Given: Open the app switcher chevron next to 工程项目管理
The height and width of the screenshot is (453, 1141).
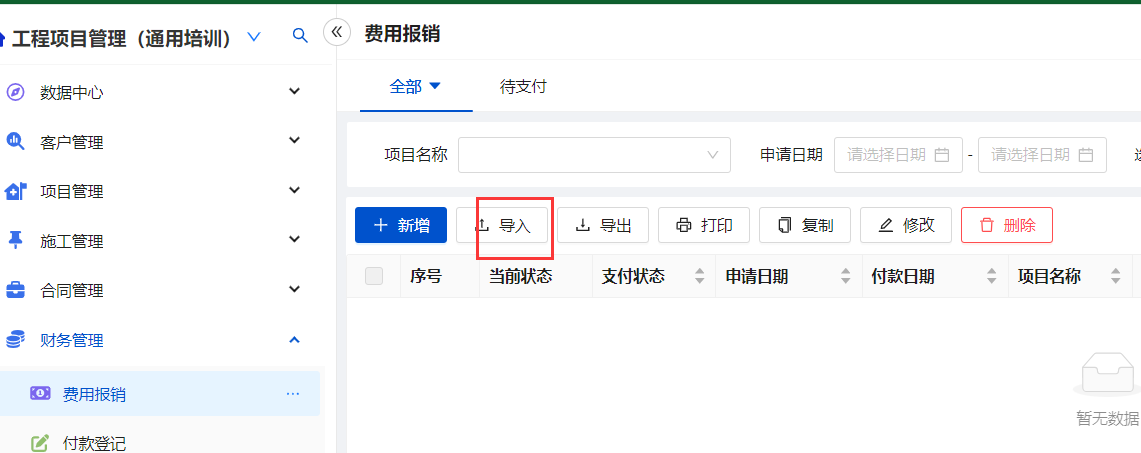Looking at the screenshot, I should 253,37.
